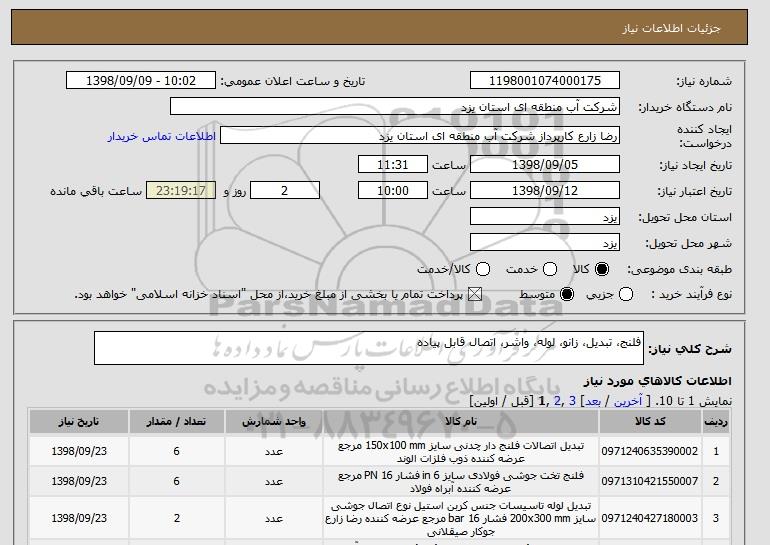Click the delivery city field یزد
770x545 pixels.
pyautogui.click(x=545, y=243)
